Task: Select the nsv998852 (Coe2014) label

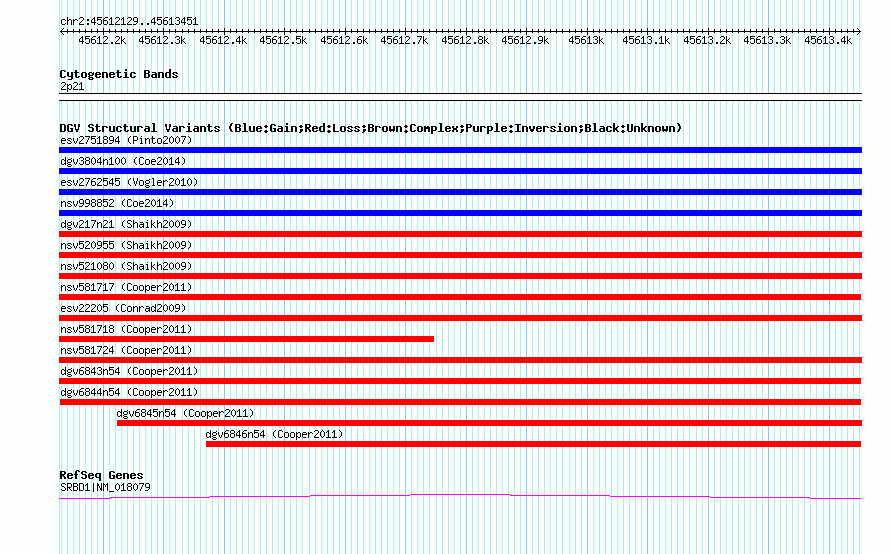Action: [x=117, y=203]
